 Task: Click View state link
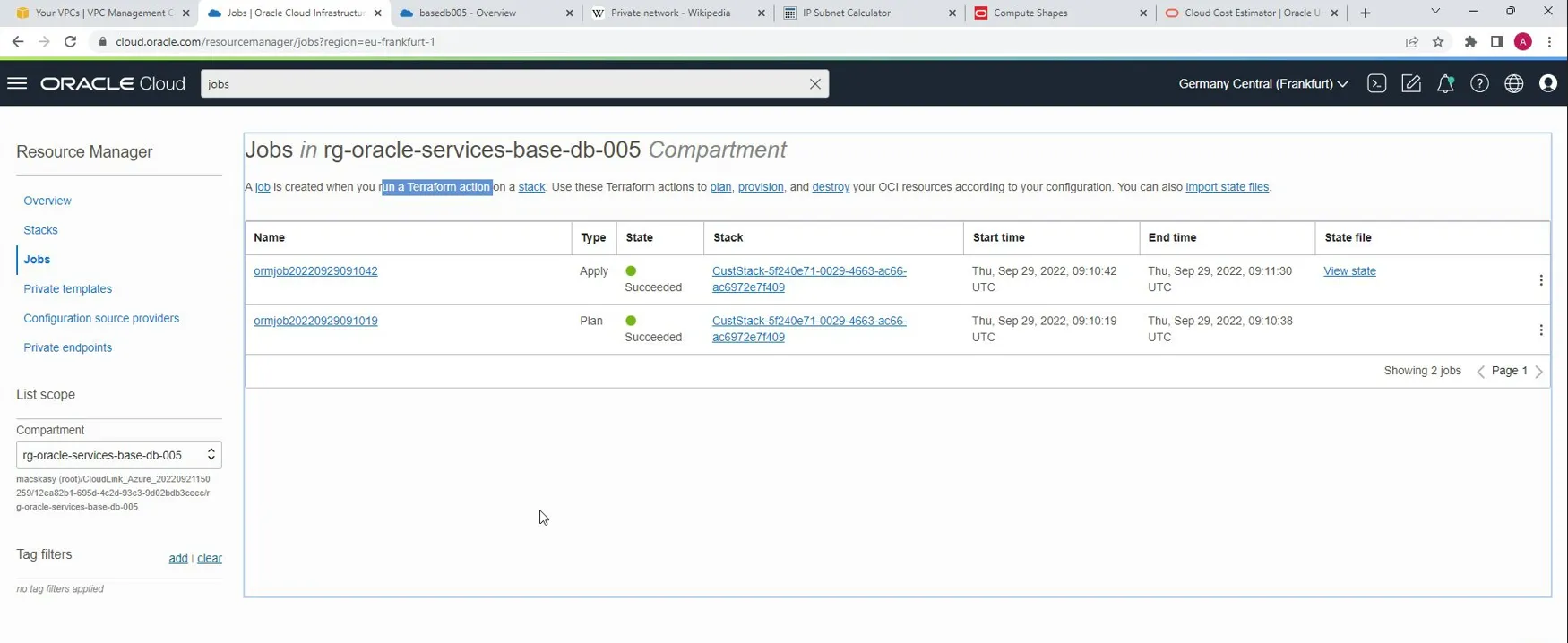[x=1349, y=271]
